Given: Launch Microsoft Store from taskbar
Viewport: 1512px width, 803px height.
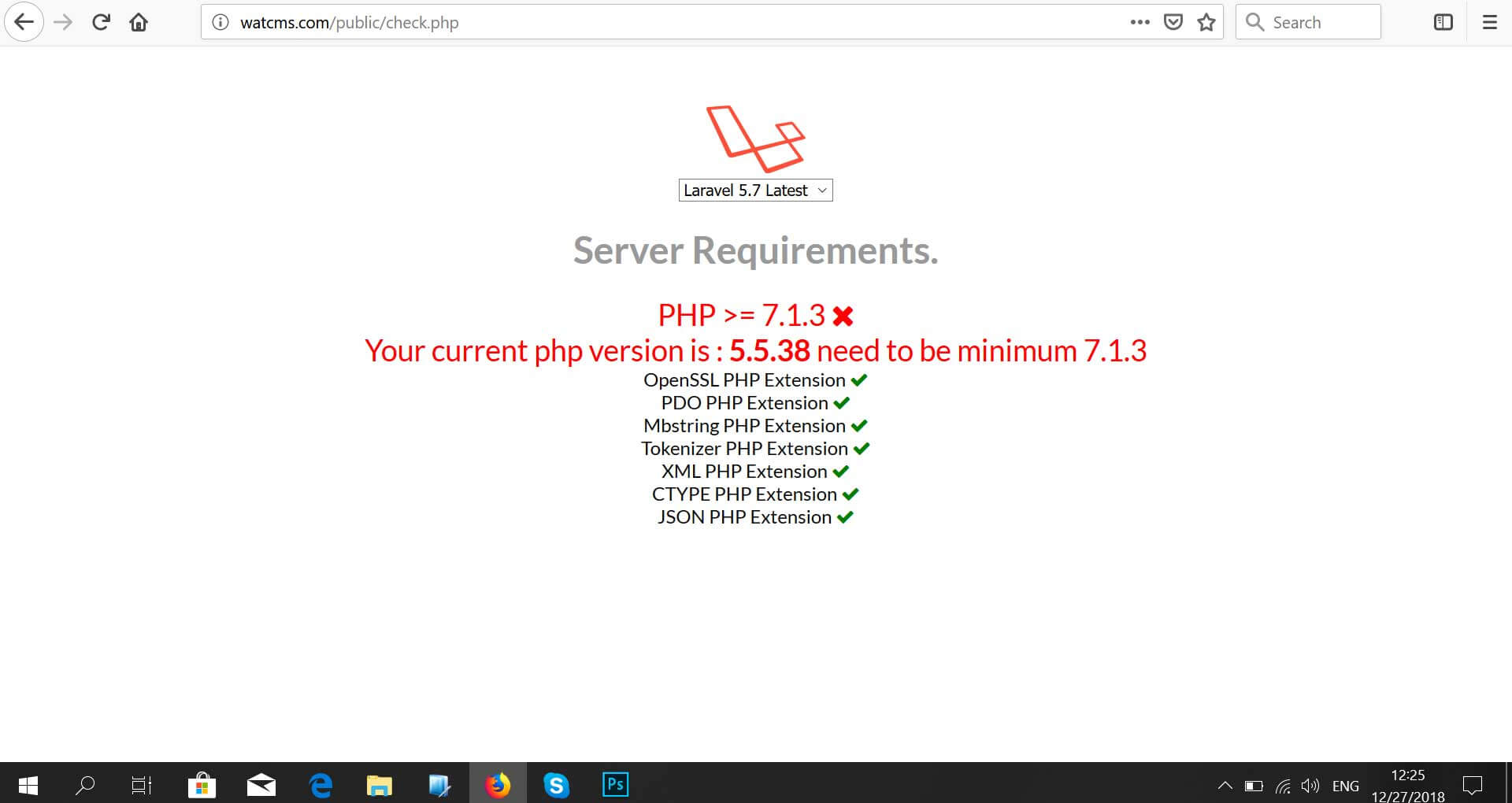Looking at the screenshot, I should (x=202, y=784).
